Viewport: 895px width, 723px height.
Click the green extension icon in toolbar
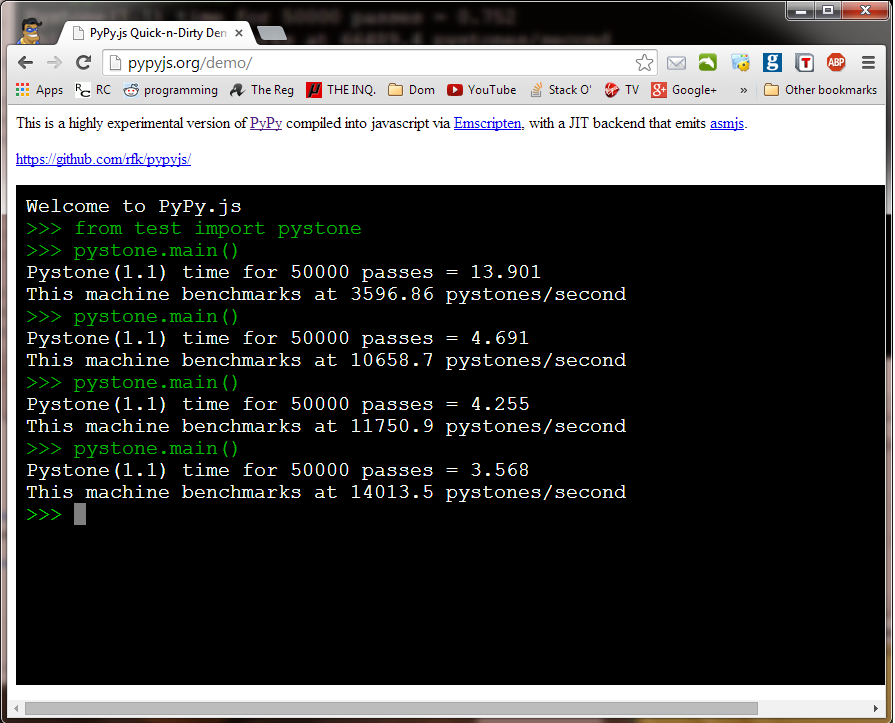tap(708, 63)
